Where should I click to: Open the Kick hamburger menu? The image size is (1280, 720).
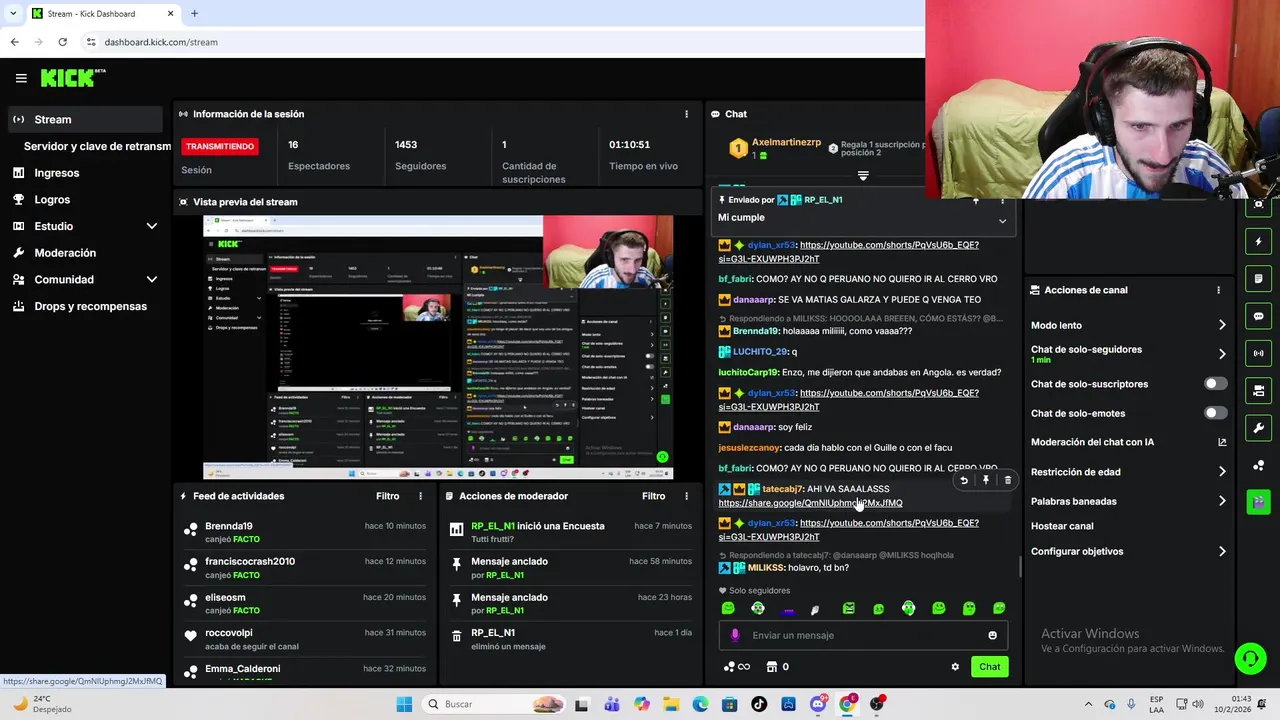21,78
